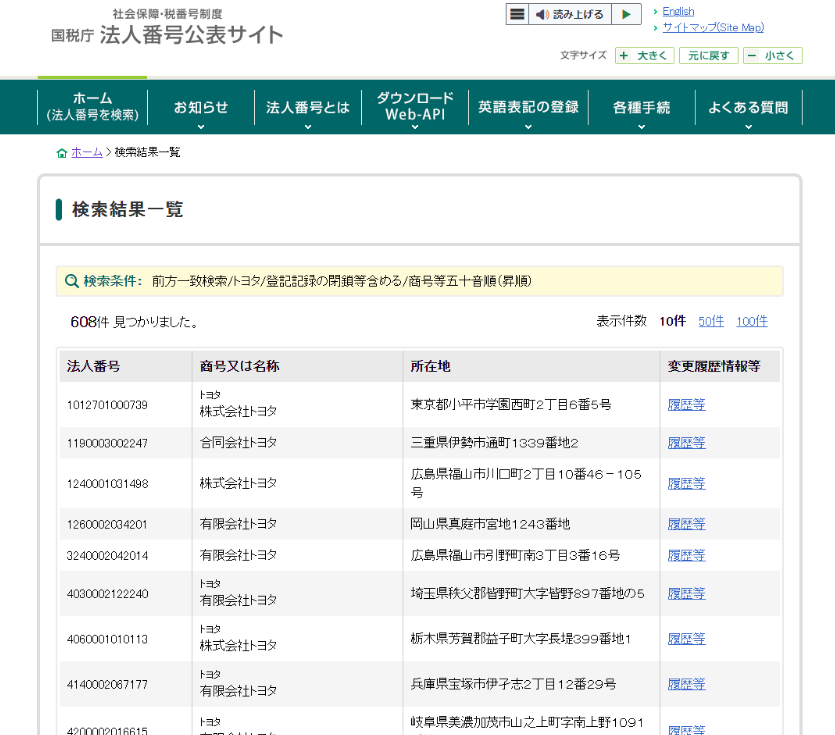Go to ホーム via breadcrumb link

pyautogui.click(x=87, y=152)
